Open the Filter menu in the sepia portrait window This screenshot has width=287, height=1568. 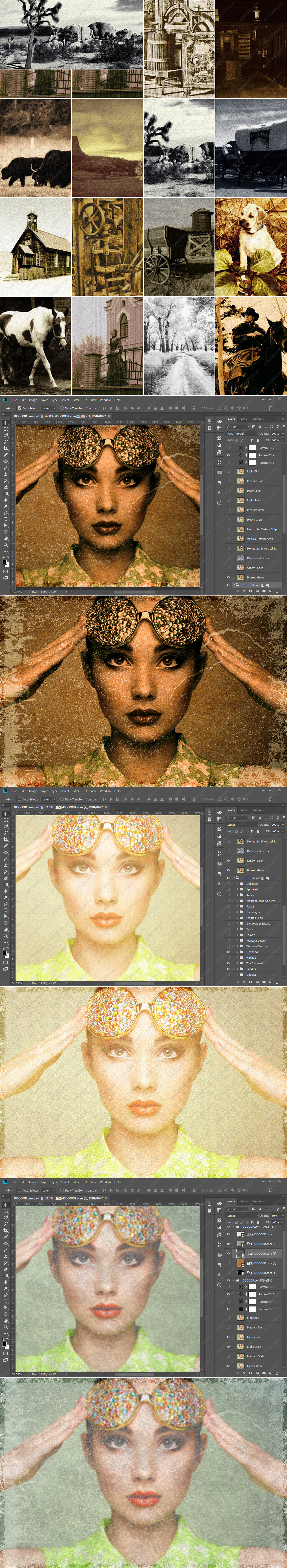coord(76,400)
